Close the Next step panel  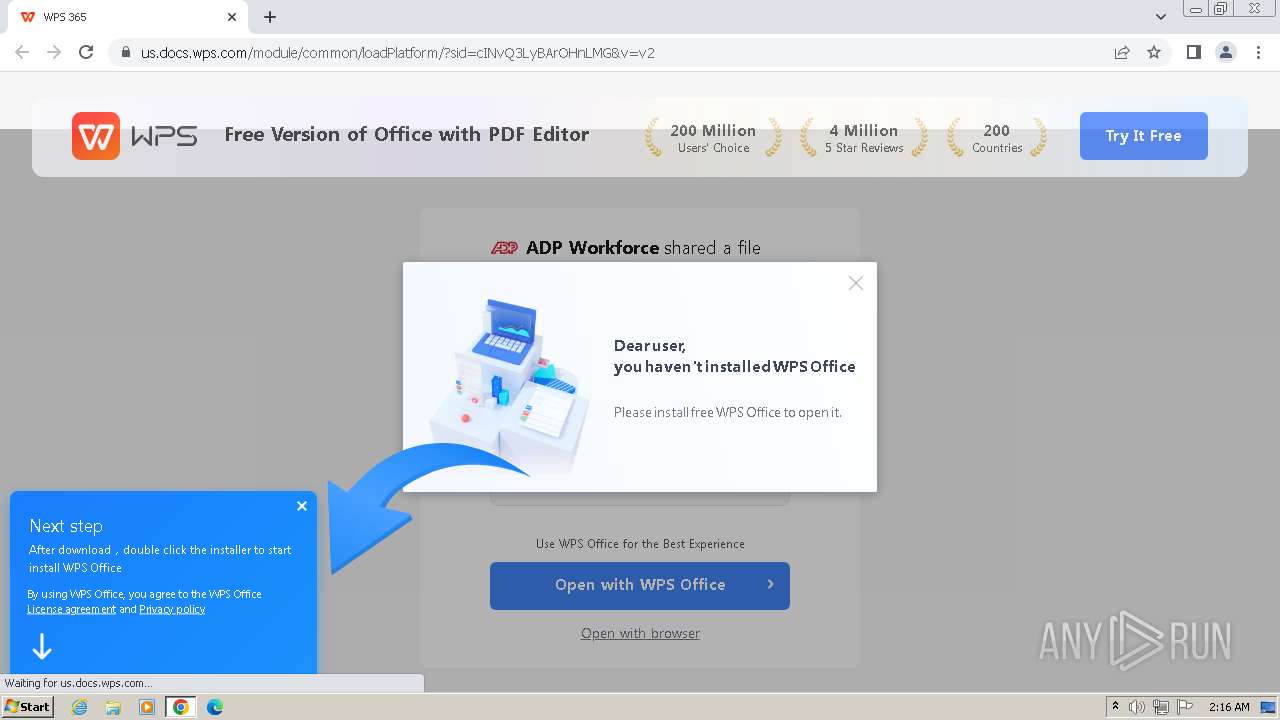pyautogui.click(x=302, y=506)
